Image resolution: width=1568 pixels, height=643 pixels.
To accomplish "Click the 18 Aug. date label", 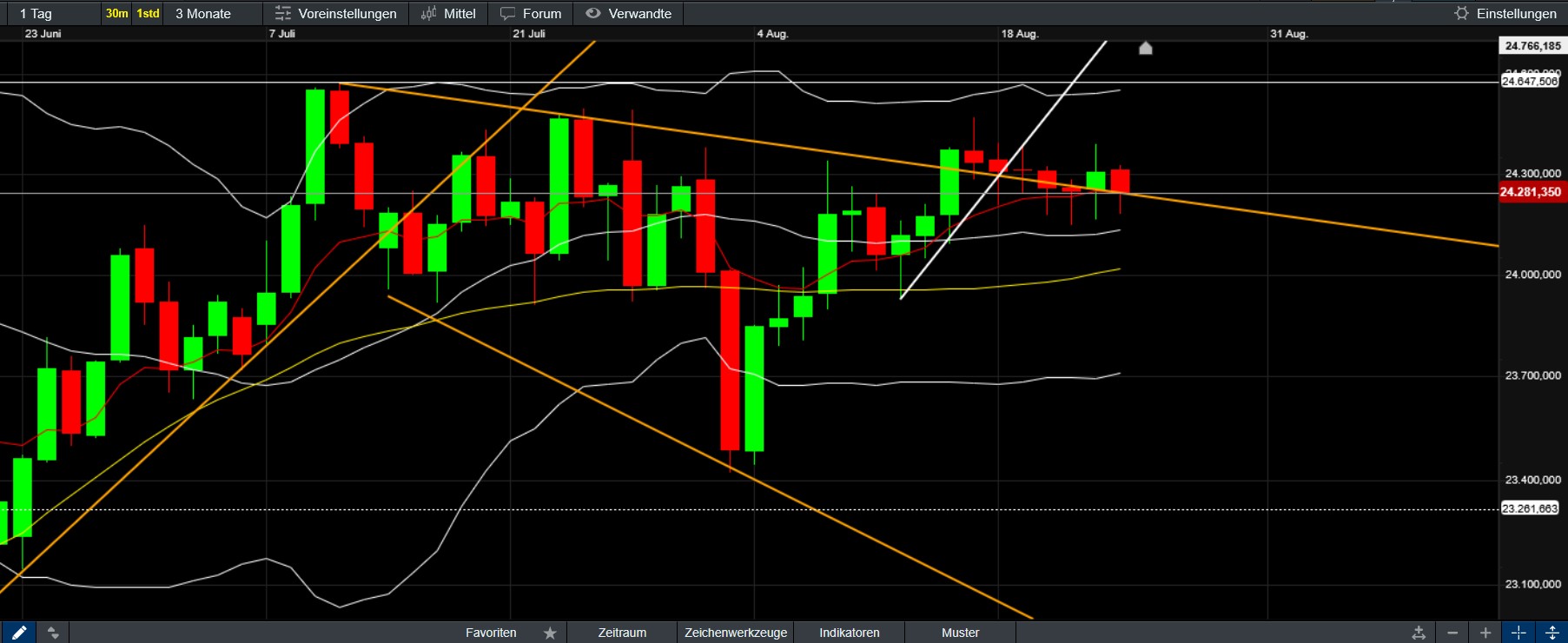I will pyautogui.click(x=1020, y=34).
